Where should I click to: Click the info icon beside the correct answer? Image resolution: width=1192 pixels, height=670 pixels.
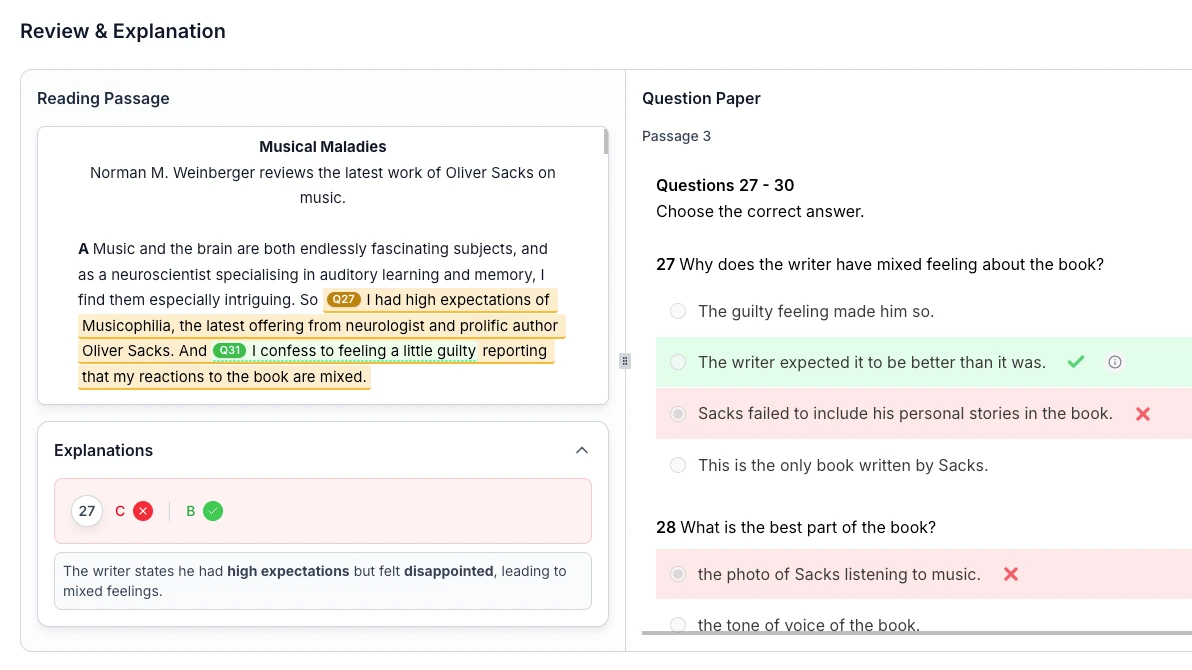pyautogui.click(x=1115, y=362)
